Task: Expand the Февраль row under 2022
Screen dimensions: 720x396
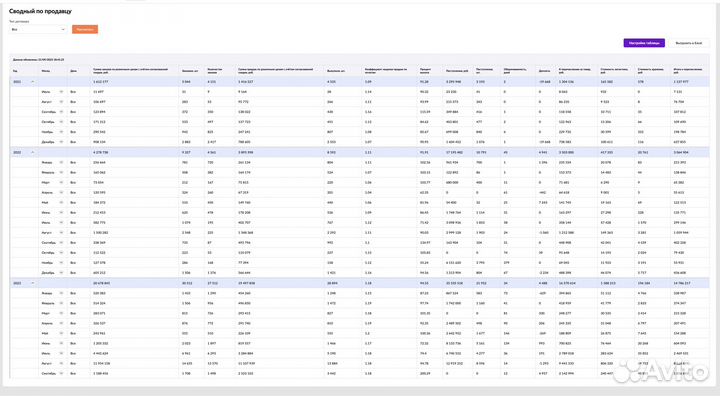Action: 61,172
